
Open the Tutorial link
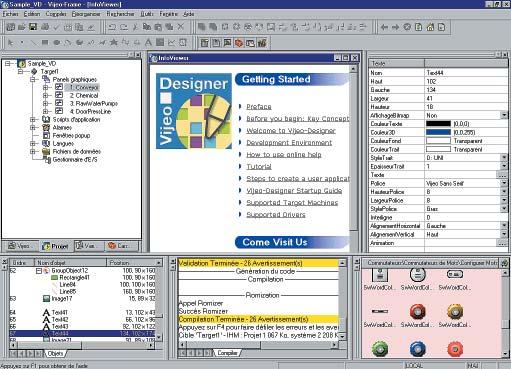pyautogui.click(x=259, y=166)
